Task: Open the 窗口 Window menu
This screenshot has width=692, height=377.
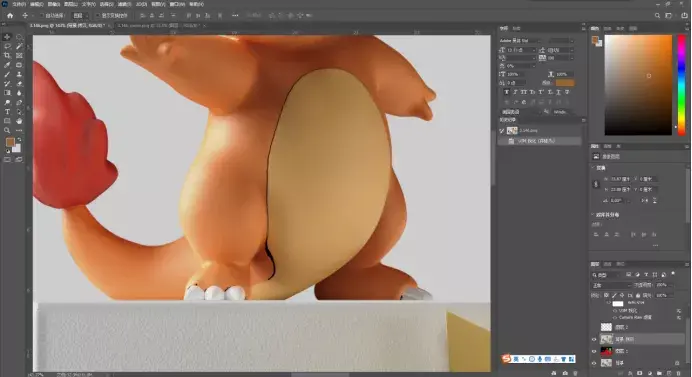Action: tap(177, 4)
